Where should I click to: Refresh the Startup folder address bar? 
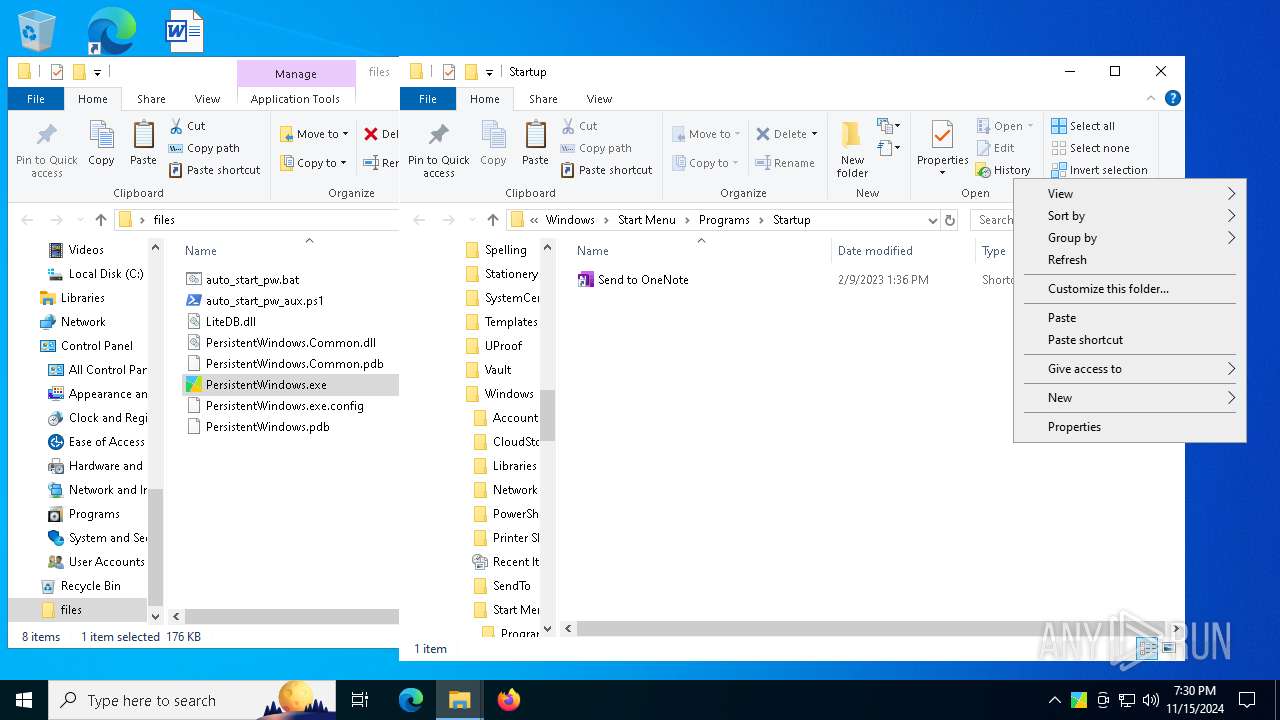pos(950,220)
